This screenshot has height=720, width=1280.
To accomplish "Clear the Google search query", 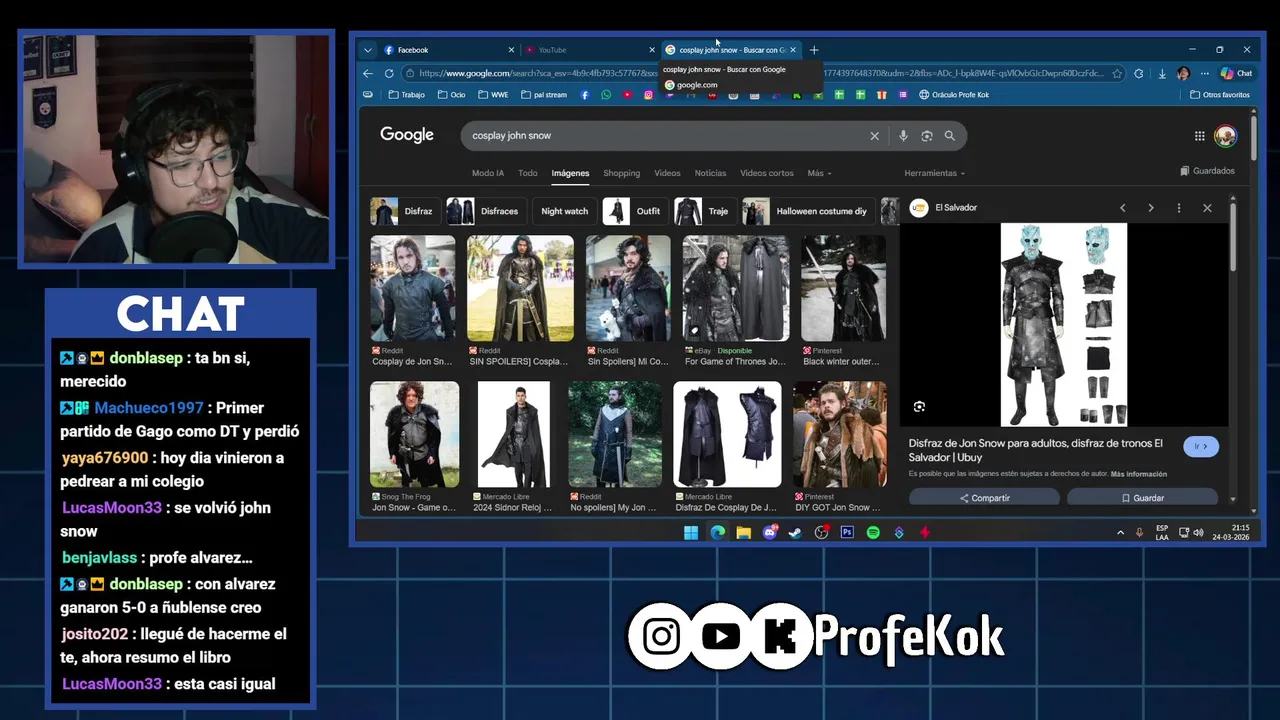I will [874, 136].
